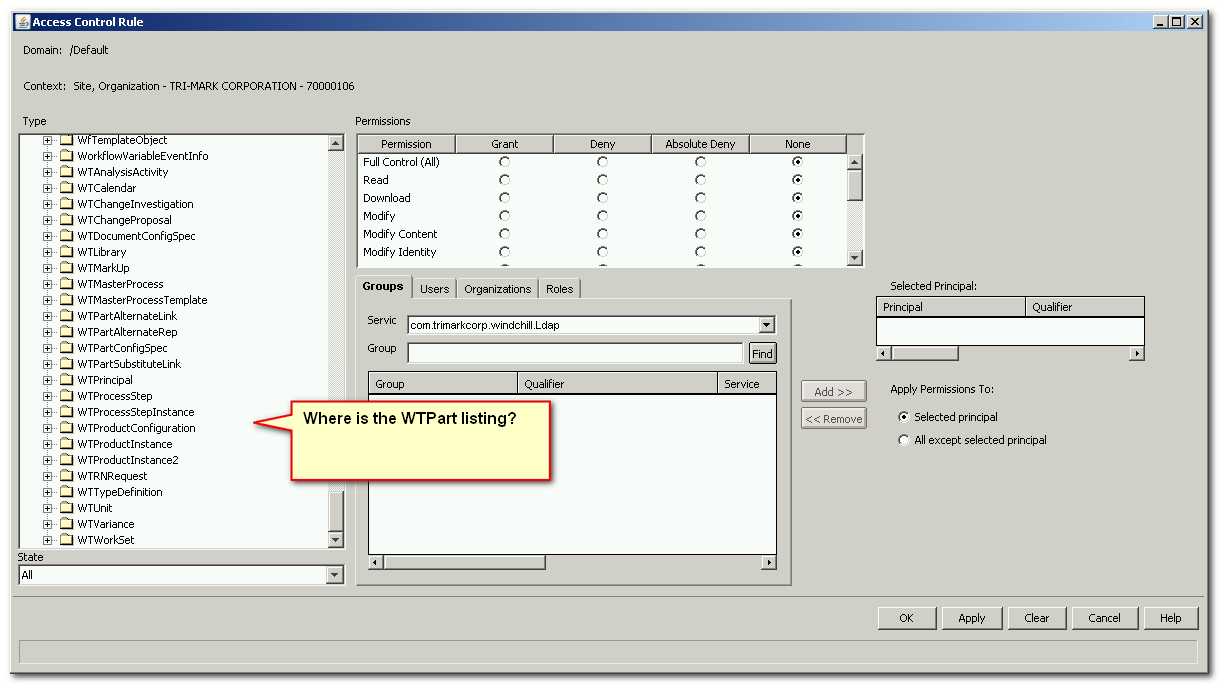The height and width of the screenshot is (685, 1220).
Task: Click into the Group search field
Action: tap(576, 353)
